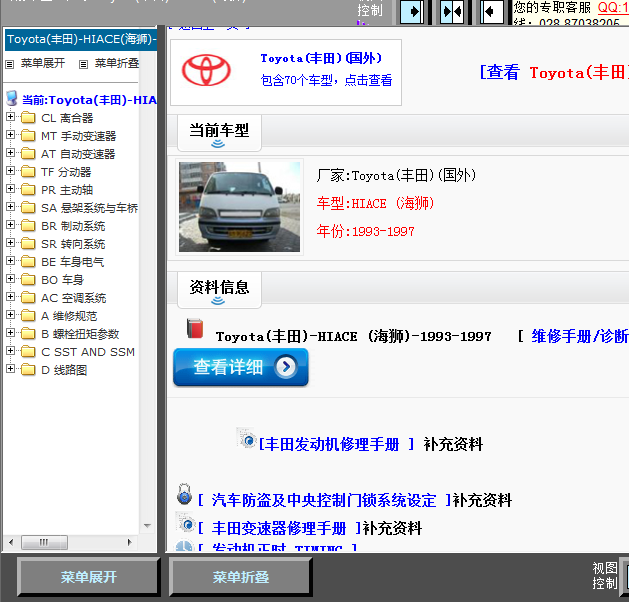Expand the MT 手动变速器 tree node
The height and width of the screenshot is (602, 629).
pos(10,135)
